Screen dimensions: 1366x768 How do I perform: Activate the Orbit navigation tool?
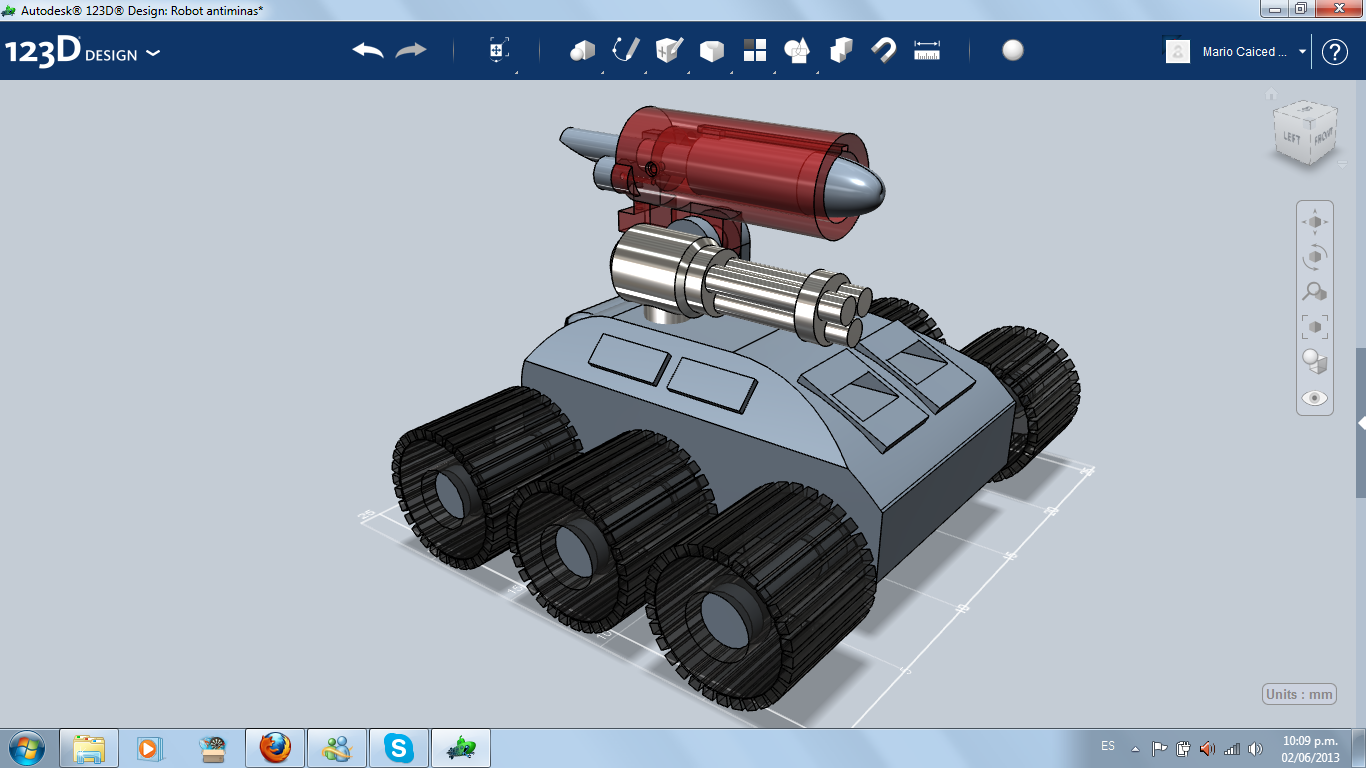pos(1315,257)
